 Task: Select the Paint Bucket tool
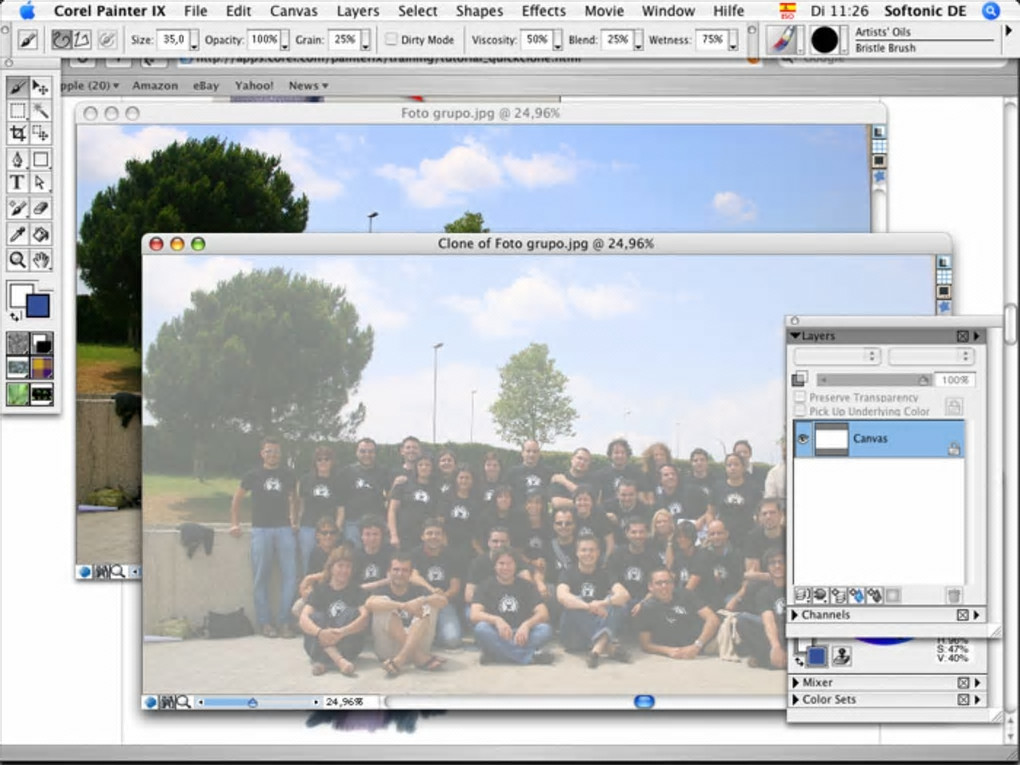(40, 234)
